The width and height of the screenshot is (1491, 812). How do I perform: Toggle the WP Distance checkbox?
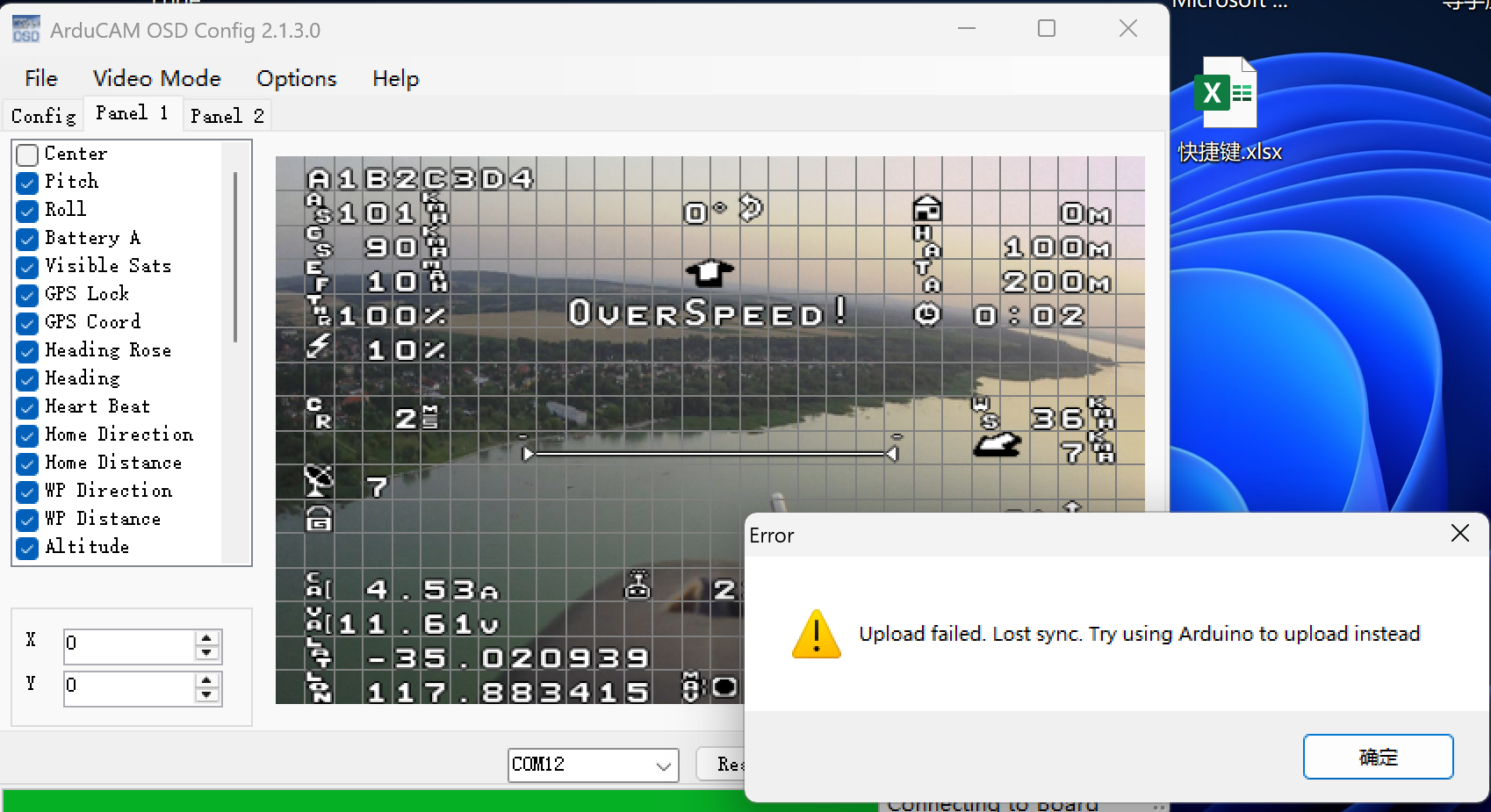tap(27, 520)
